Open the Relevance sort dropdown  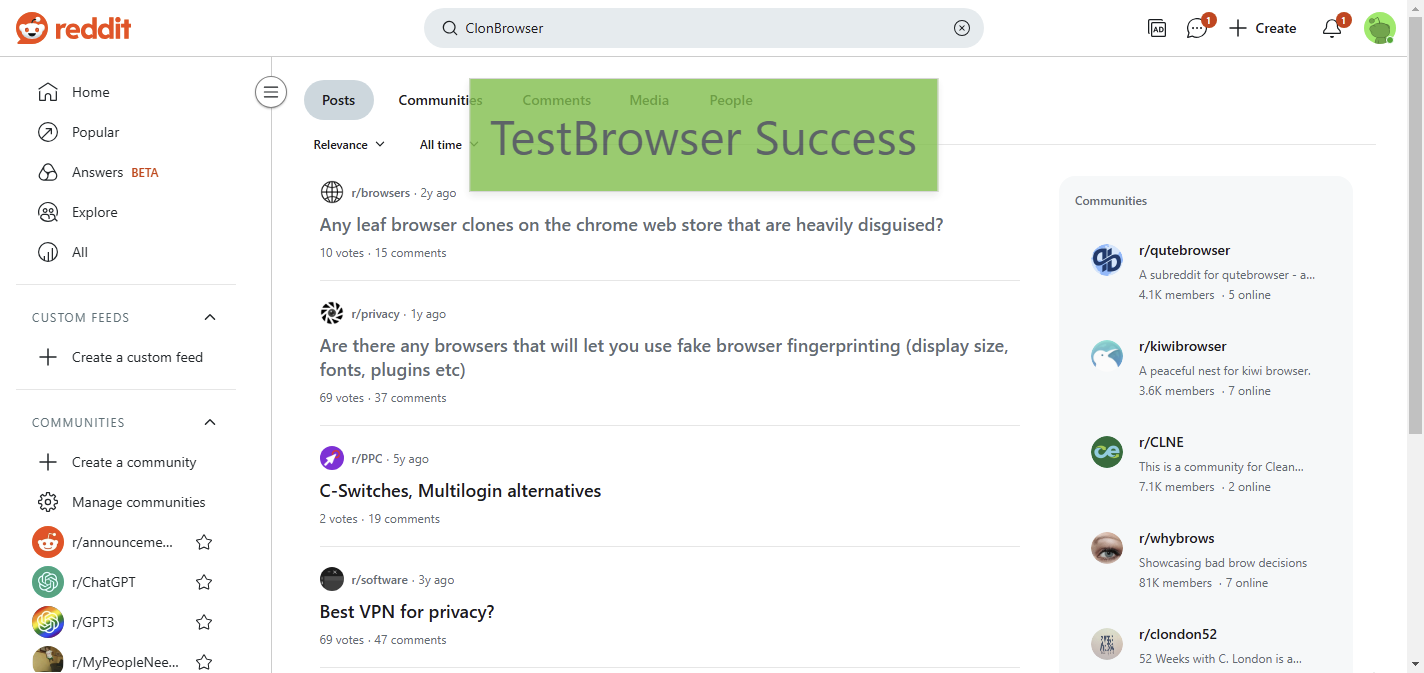(349, 145)
